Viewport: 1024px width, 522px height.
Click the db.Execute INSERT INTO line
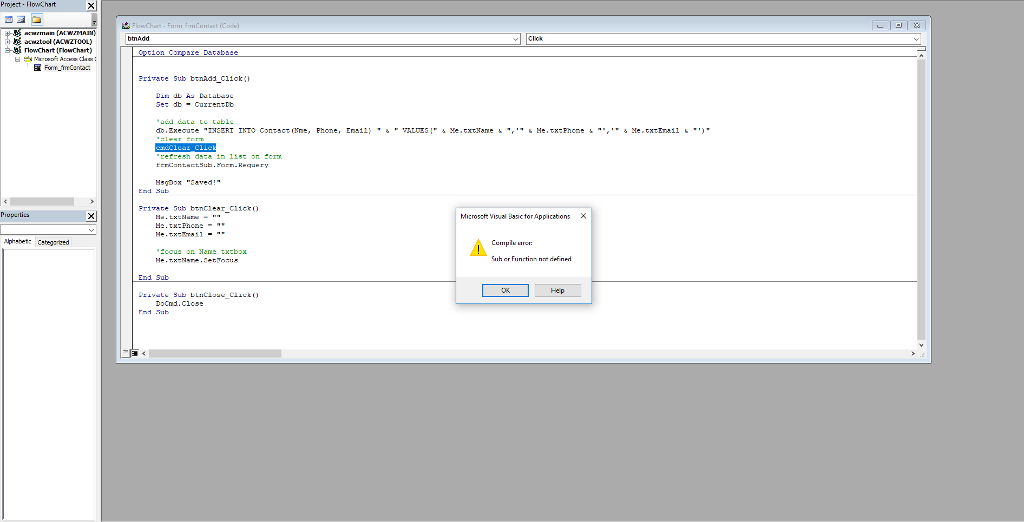click(432, 131)
